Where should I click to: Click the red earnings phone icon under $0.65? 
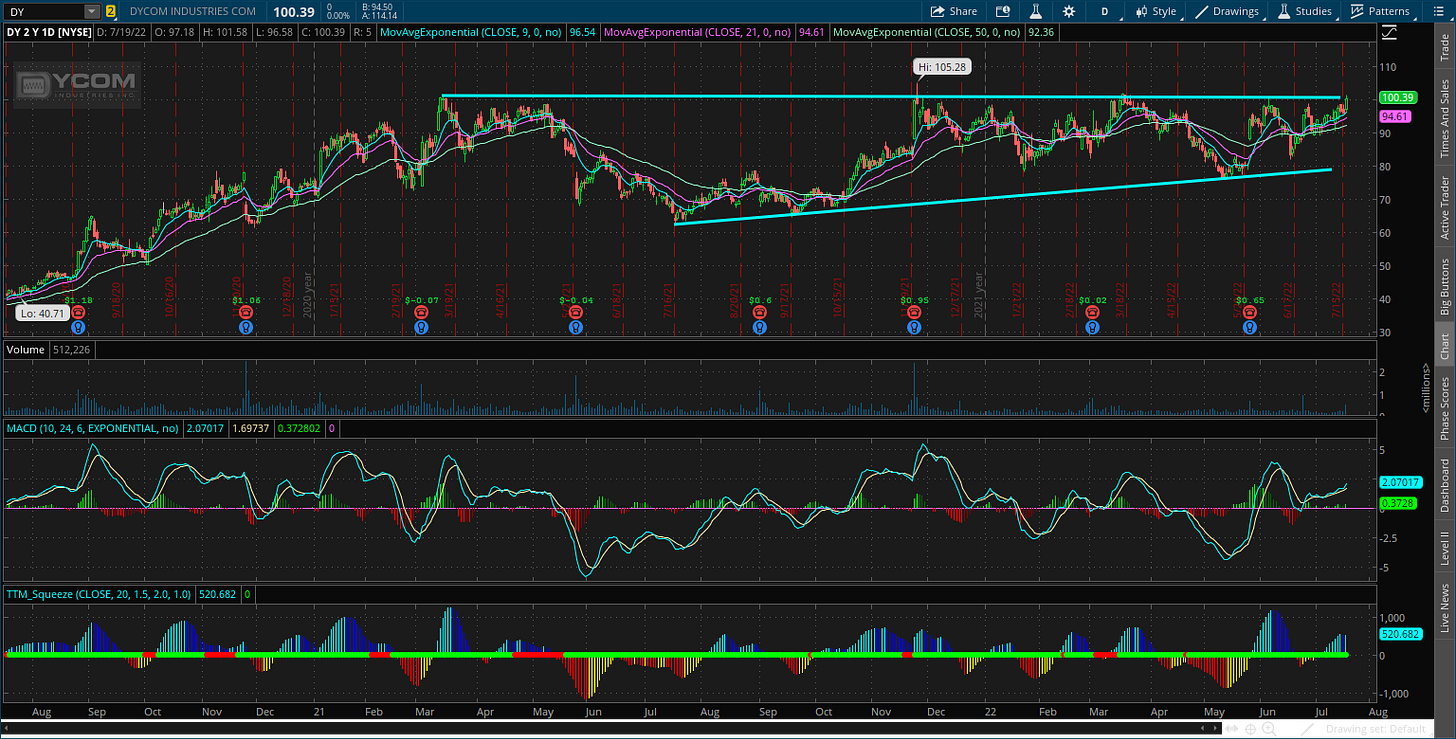click(1249, 312)
